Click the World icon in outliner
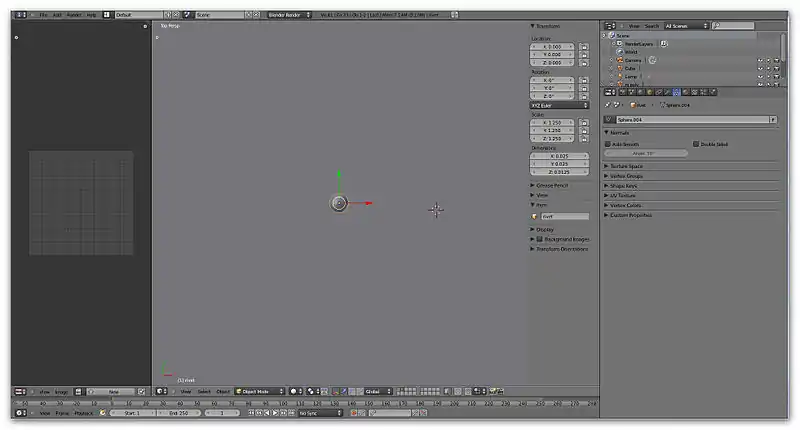The height and width of the screenshot is (430, 800). [620, 52]
